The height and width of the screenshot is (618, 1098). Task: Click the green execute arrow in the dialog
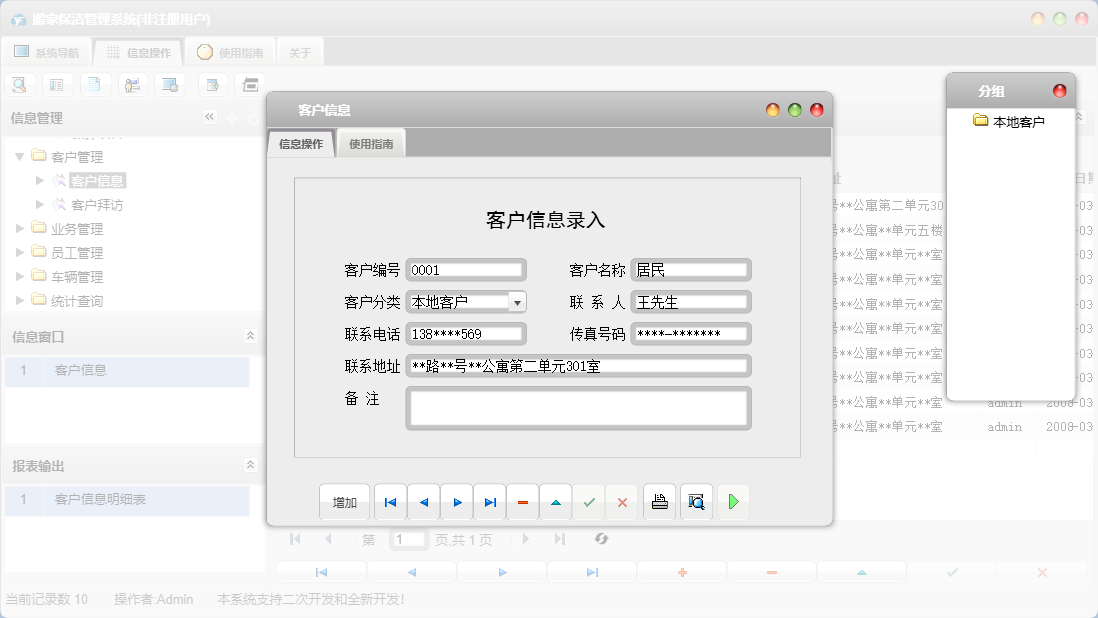pyautogui.click(x=733, y=502)
